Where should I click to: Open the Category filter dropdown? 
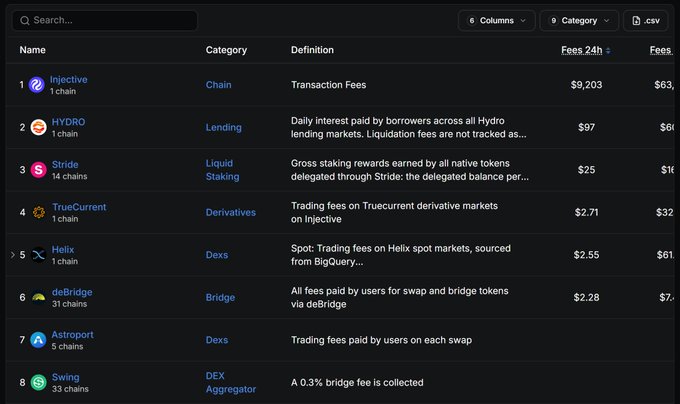[579, 20]
